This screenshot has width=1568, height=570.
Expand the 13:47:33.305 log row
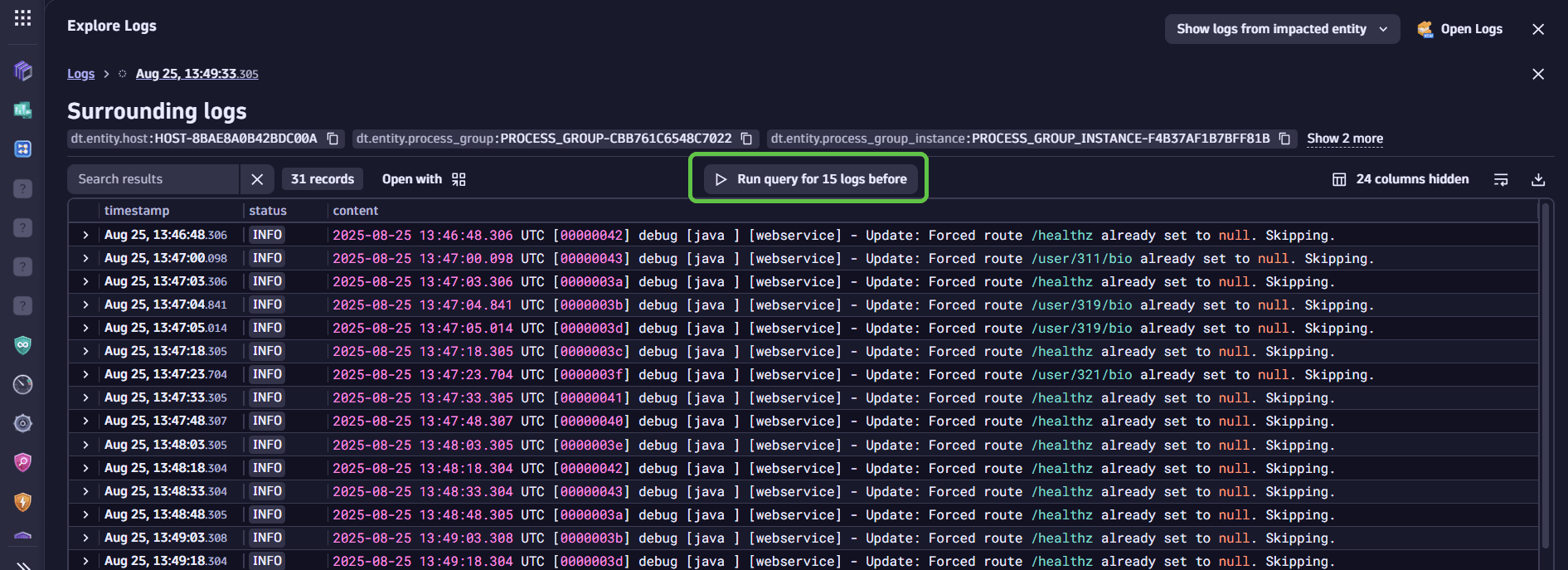85,397
